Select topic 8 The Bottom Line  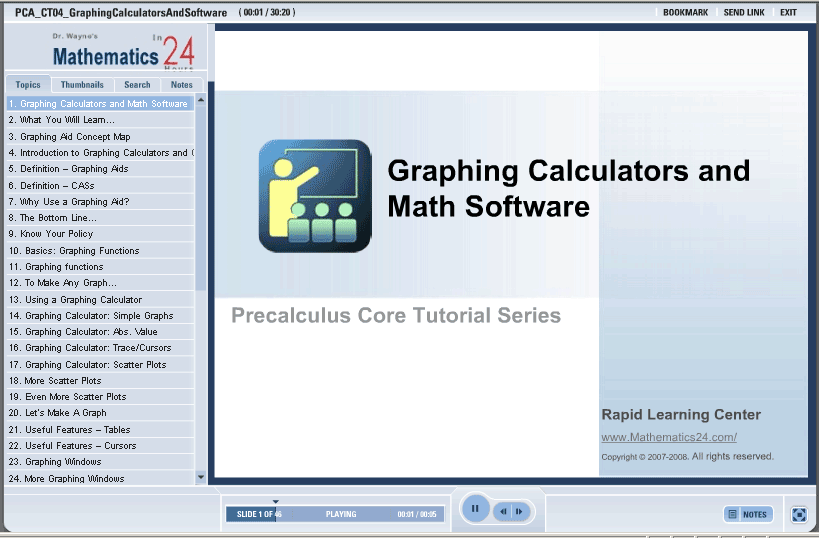[100, 218]
